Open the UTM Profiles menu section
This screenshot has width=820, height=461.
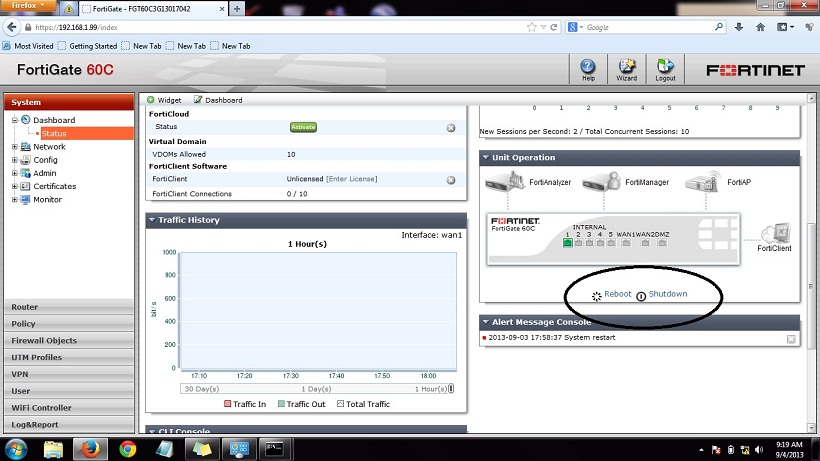69,357
